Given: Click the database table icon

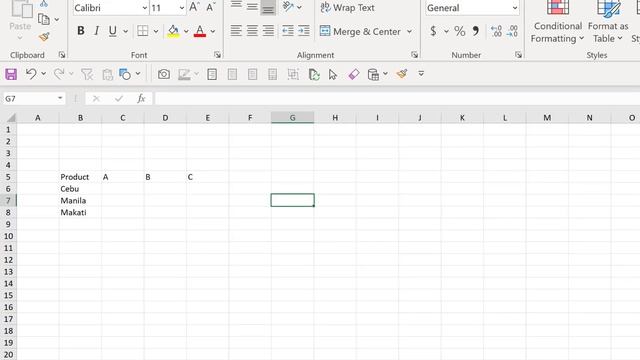Looking at the screenshot, I should pos(373,74).
